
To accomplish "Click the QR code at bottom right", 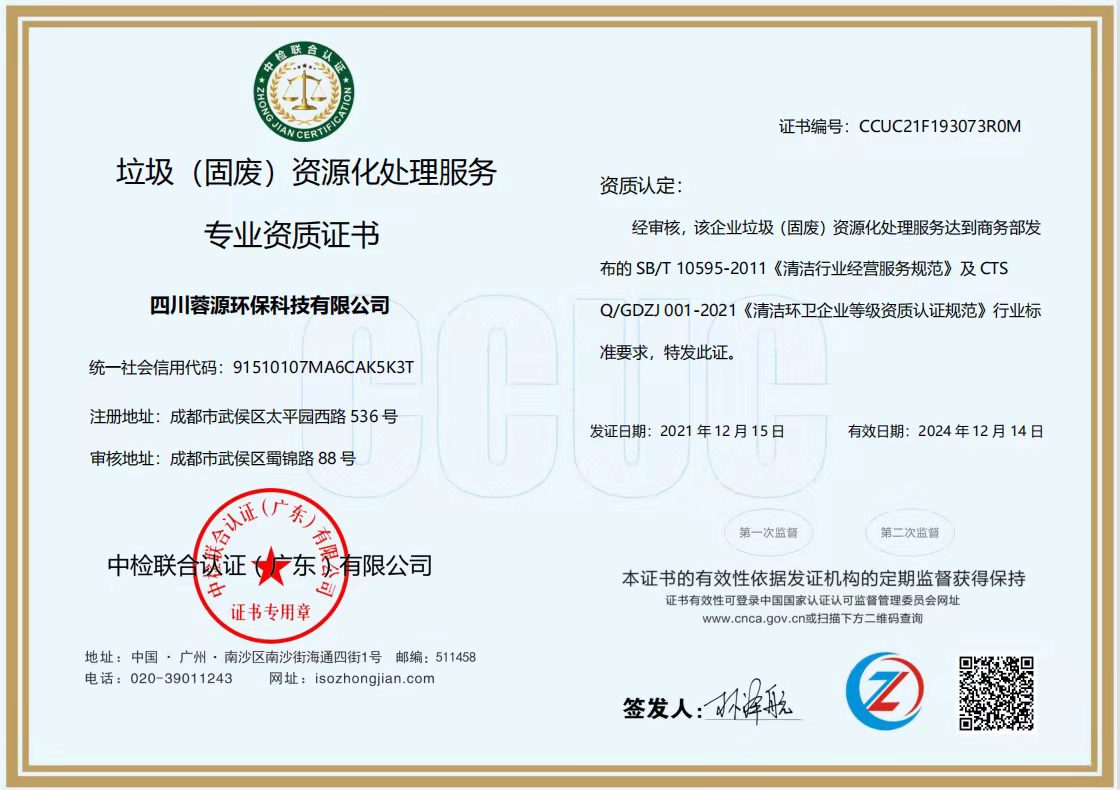I will [995, 692].
